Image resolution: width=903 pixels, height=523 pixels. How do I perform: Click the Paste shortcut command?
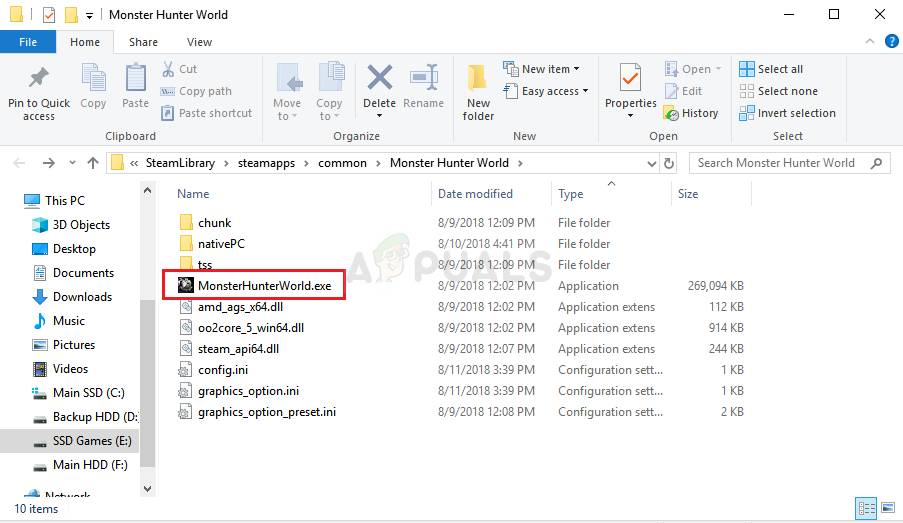[207, 113]
